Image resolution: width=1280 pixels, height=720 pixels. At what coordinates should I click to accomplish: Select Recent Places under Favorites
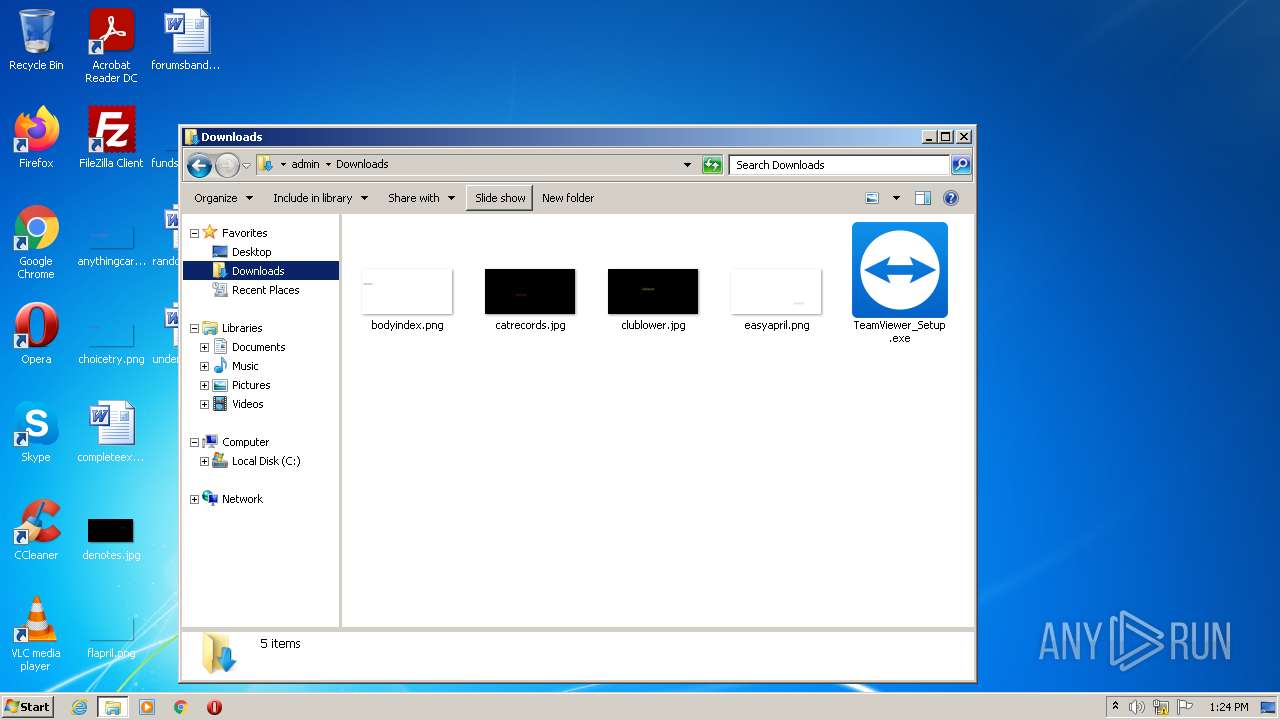coord(265,290)
